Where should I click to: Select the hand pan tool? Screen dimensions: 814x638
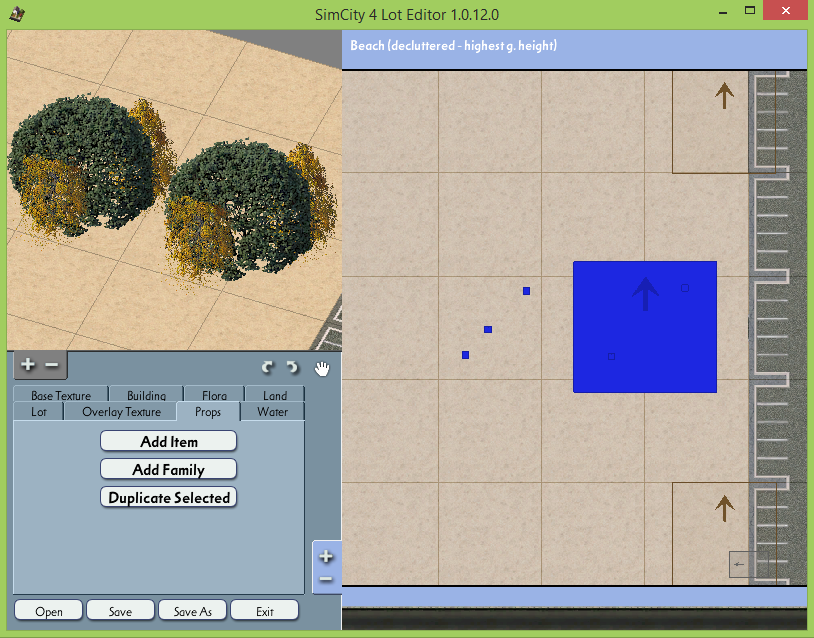coord(322,368)
